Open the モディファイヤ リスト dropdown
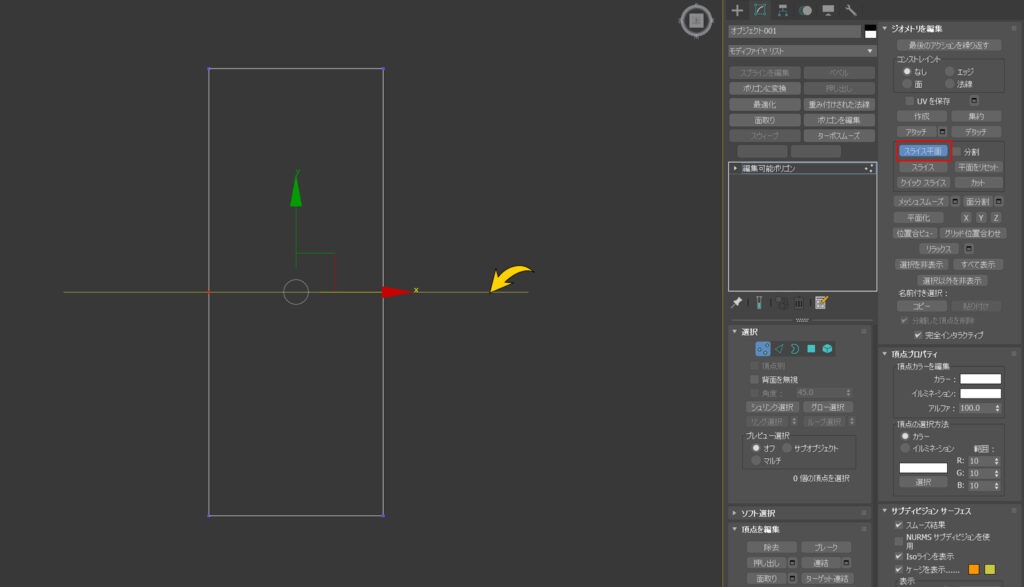This screenshot has width=1024, height=587. (802, 51)
